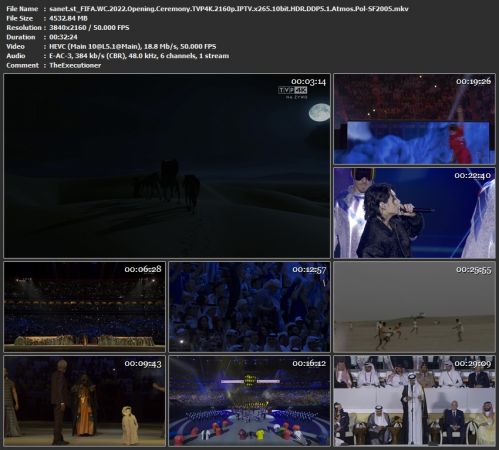
Task: Open the speech thumbnail at 00:29:09
Action: (x=414, y=401)
